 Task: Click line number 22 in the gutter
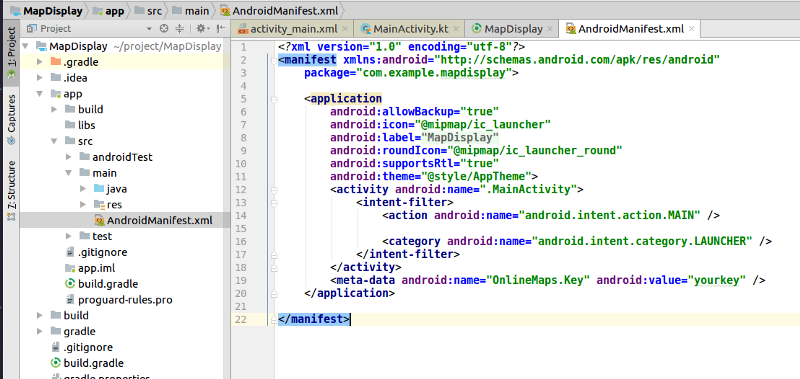(241, 319)
